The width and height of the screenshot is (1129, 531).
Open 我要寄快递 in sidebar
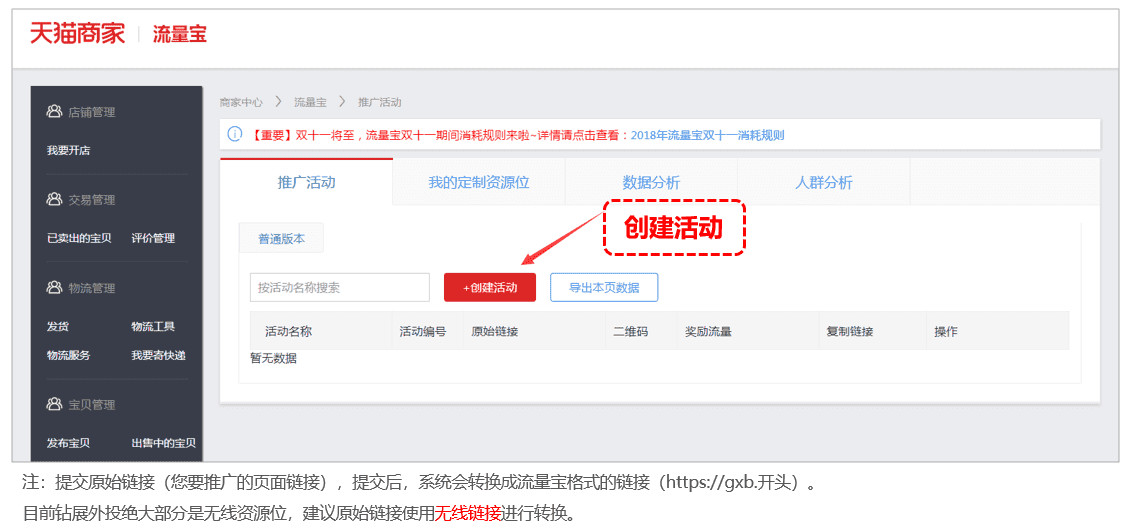point(158,355)
